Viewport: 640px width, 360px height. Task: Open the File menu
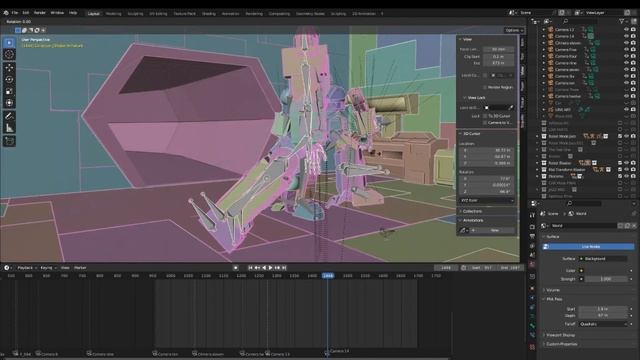[x=15, y=13]
